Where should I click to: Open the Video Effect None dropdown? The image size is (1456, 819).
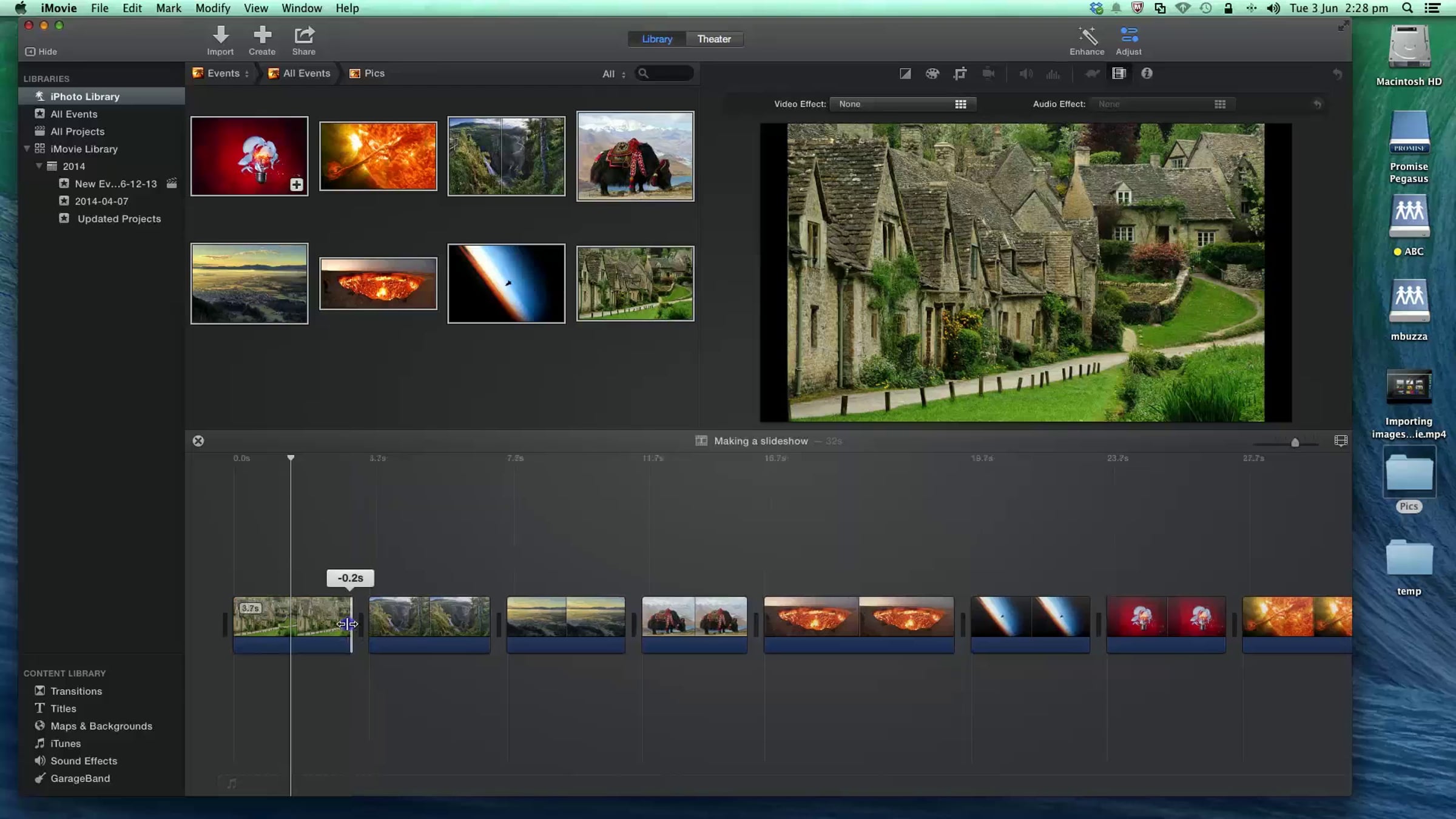coord(902,104)
